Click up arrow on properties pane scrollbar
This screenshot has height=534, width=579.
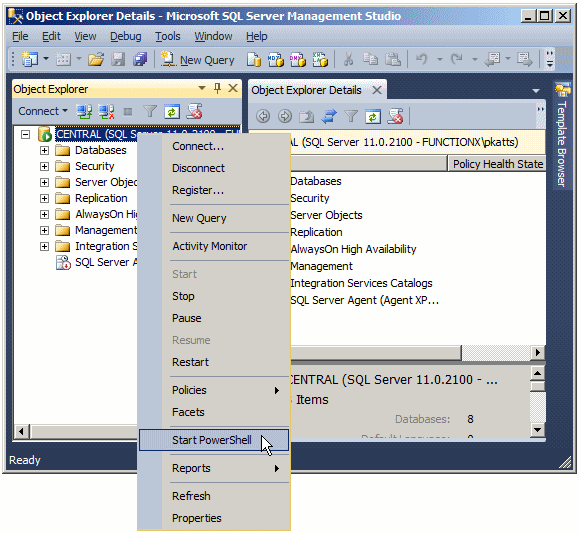tap(538, 373)
